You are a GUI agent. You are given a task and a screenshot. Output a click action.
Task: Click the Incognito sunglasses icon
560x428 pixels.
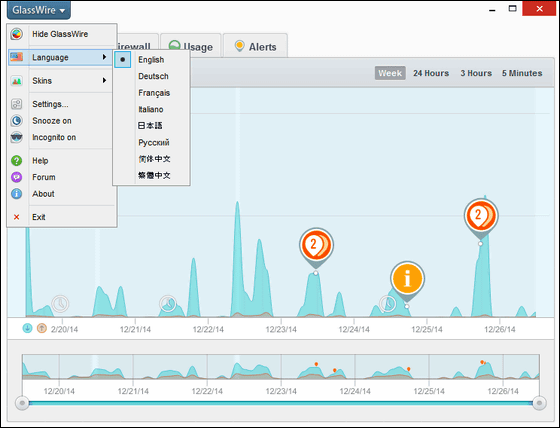point(16,137)
